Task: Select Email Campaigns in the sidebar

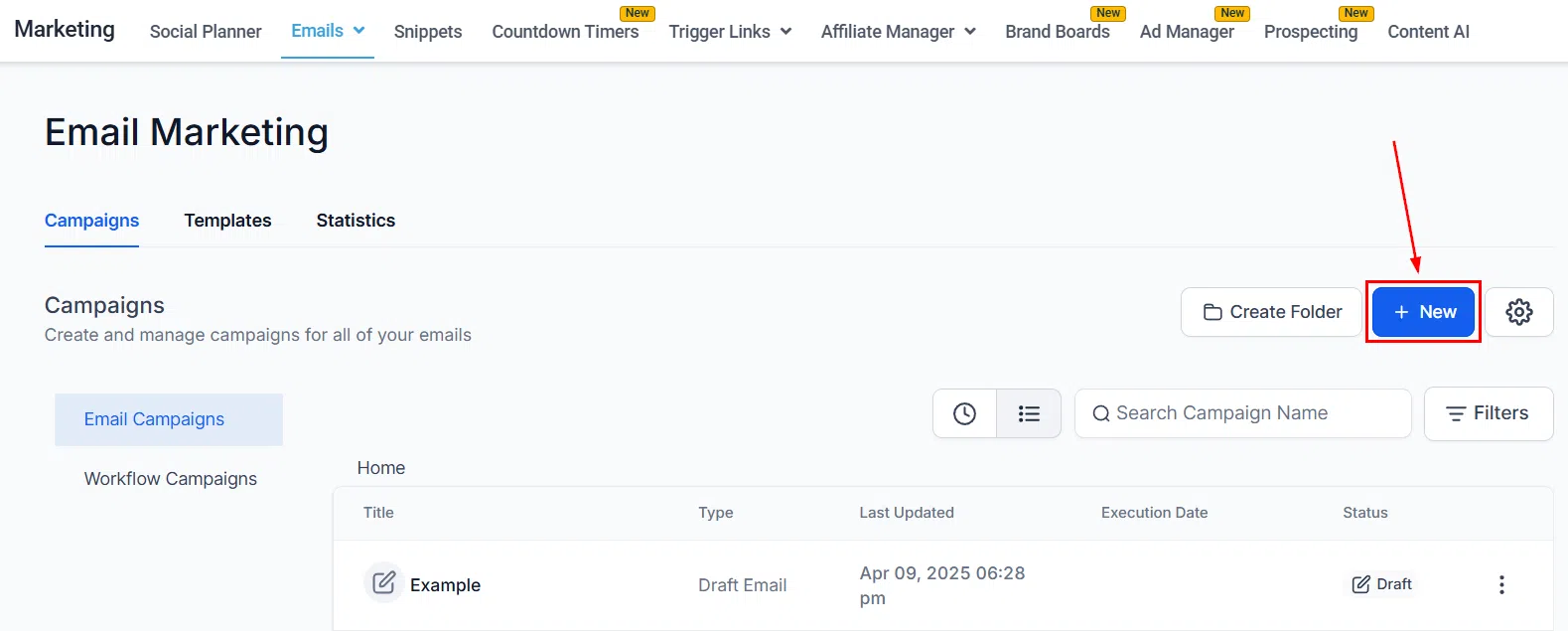Action: click(x=169, y=419)
